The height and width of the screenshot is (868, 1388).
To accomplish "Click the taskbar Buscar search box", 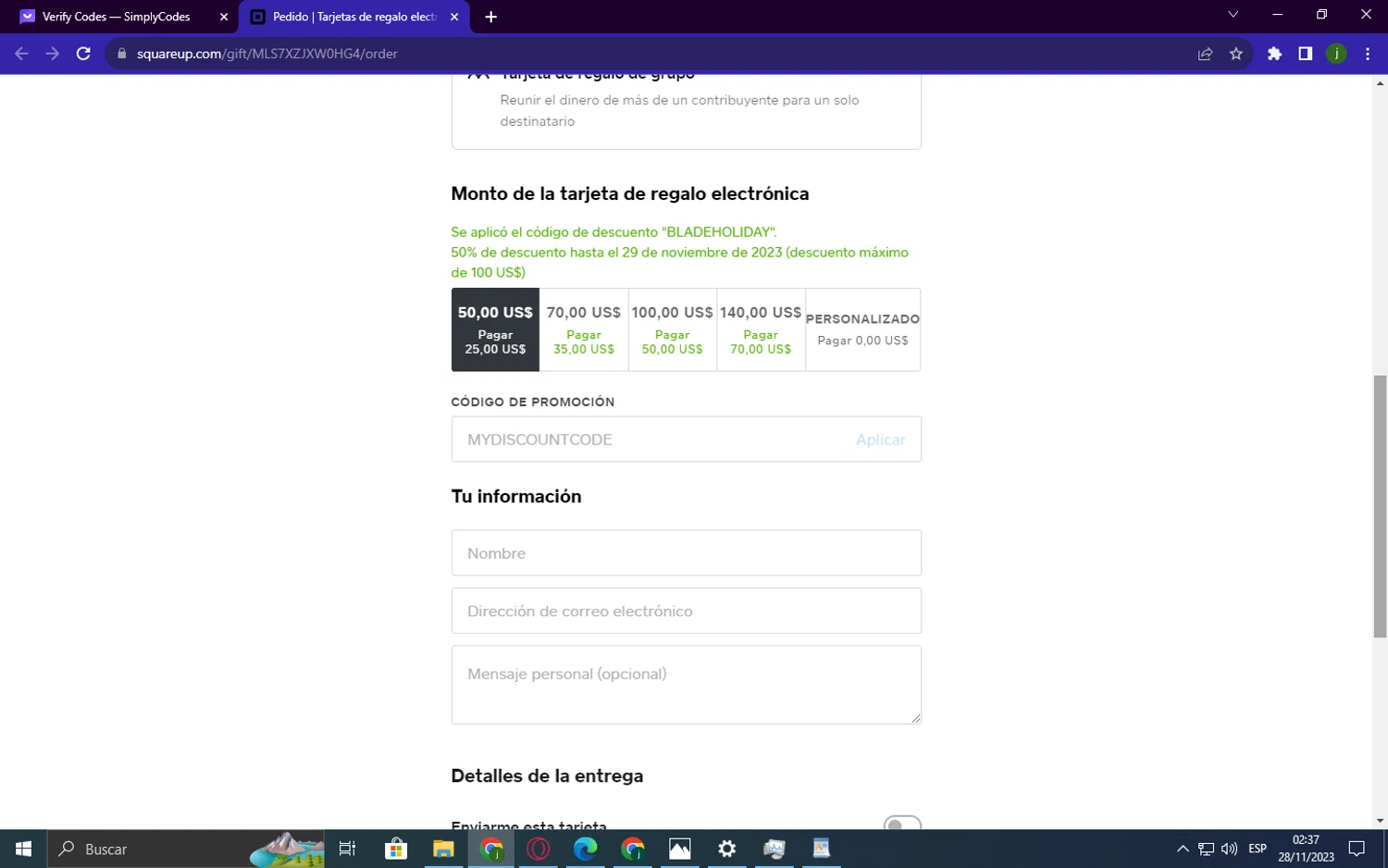I will click(x=185, y=849).
